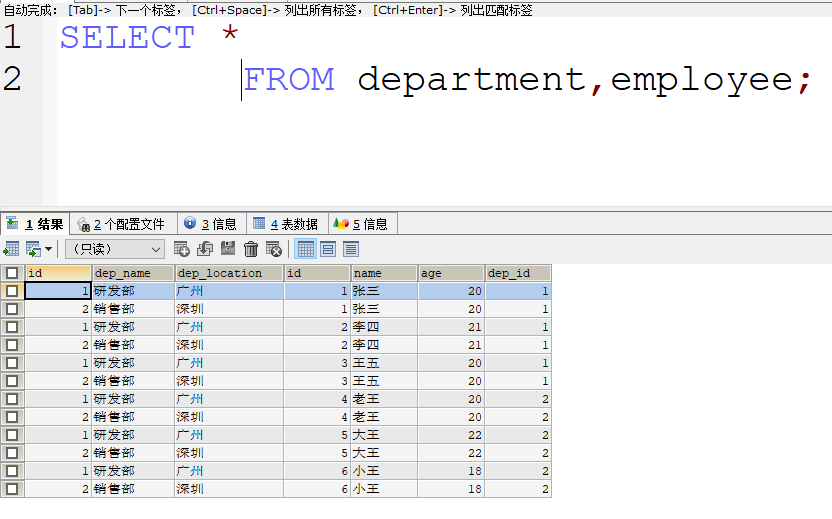Check the row 研发部 with 大王
The height and width of the screenshot is (519, 832).
(x=12, y=435)
